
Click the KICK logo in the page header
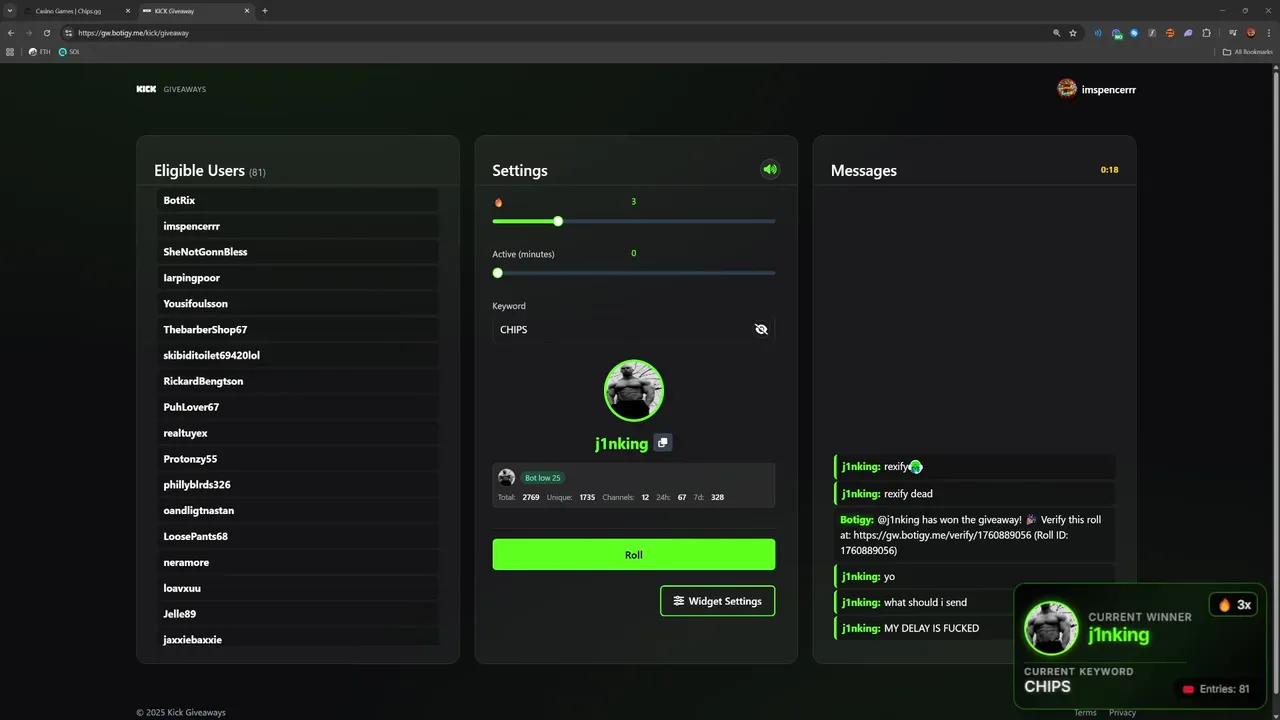click(146, 89)
